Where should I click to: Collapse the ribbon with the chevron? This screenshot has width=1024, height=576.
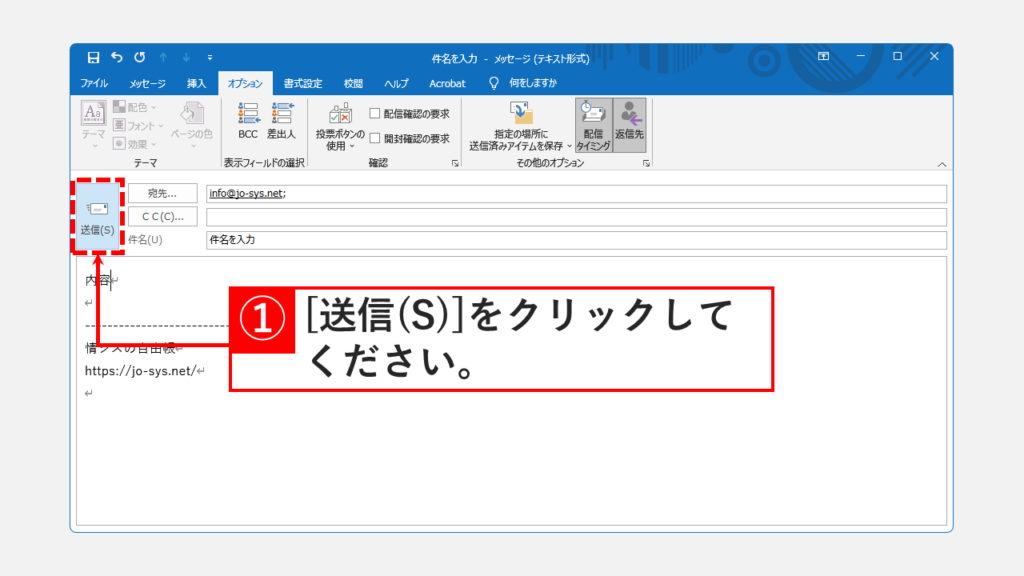[x=941, y=164]
